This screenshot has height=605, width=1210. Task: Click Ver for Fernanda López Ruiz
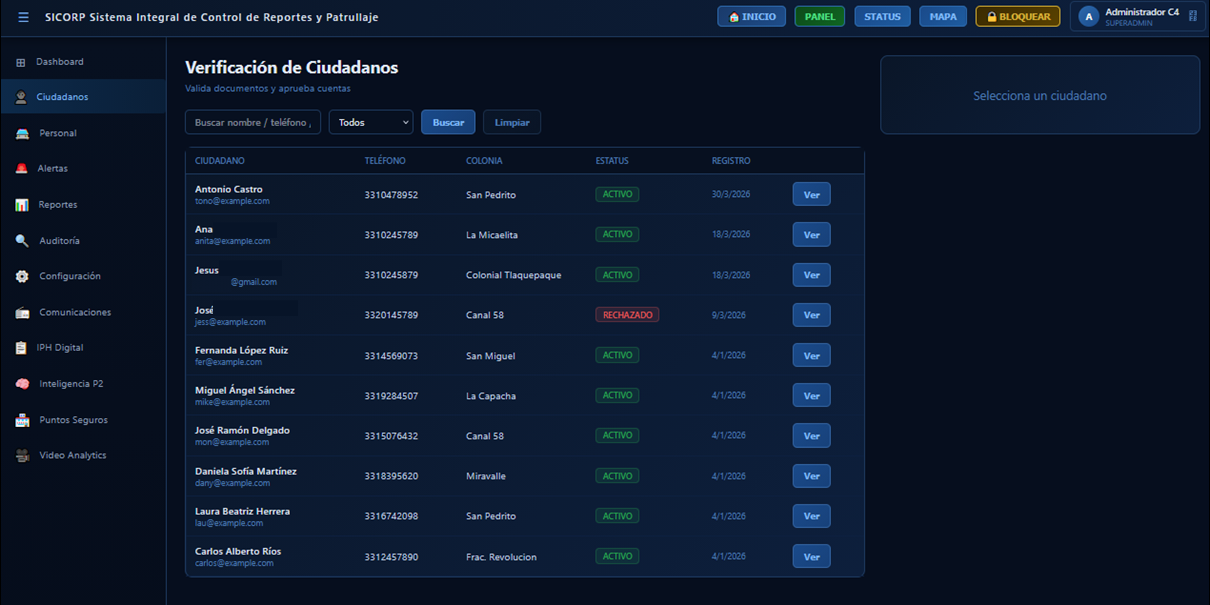(811, 356)
